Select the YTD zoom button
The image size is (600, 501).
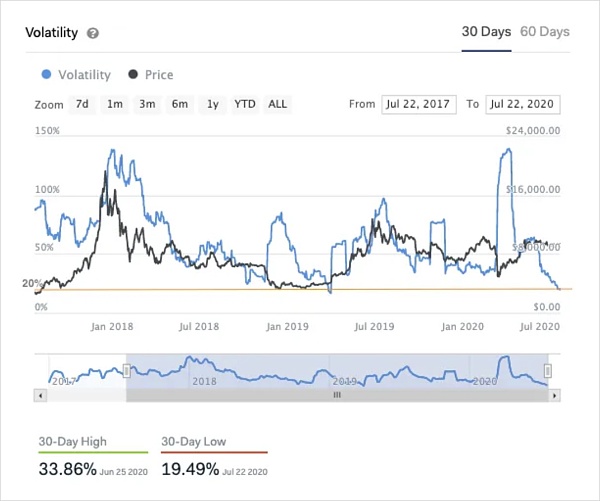pos(245,104)
